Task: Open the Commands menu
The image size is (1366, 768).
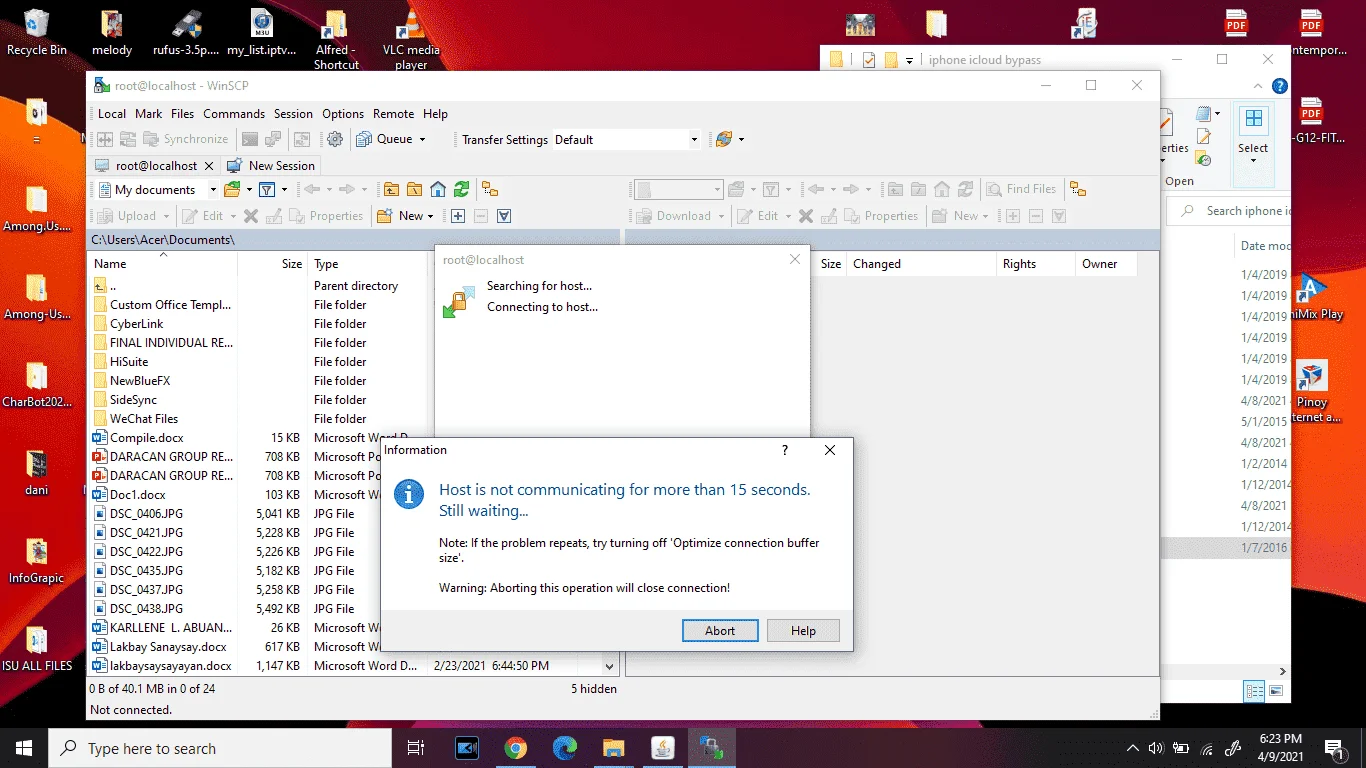Action: click(x=234, y=114)
